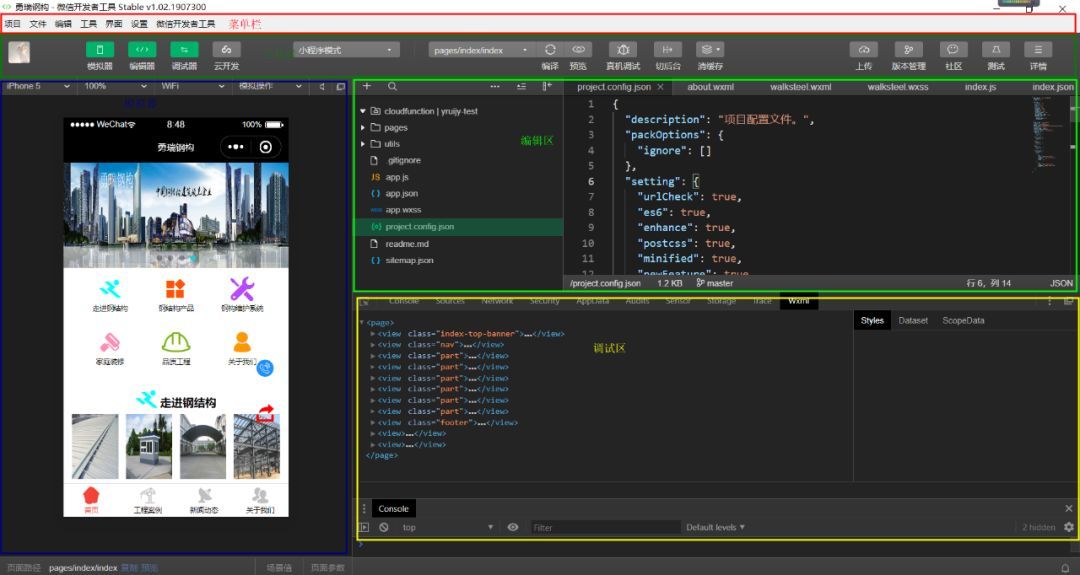The image size is (1080, 575).
Task: Open 版本管理 version control
Action: pyautogui.click(x=908, y=50)
